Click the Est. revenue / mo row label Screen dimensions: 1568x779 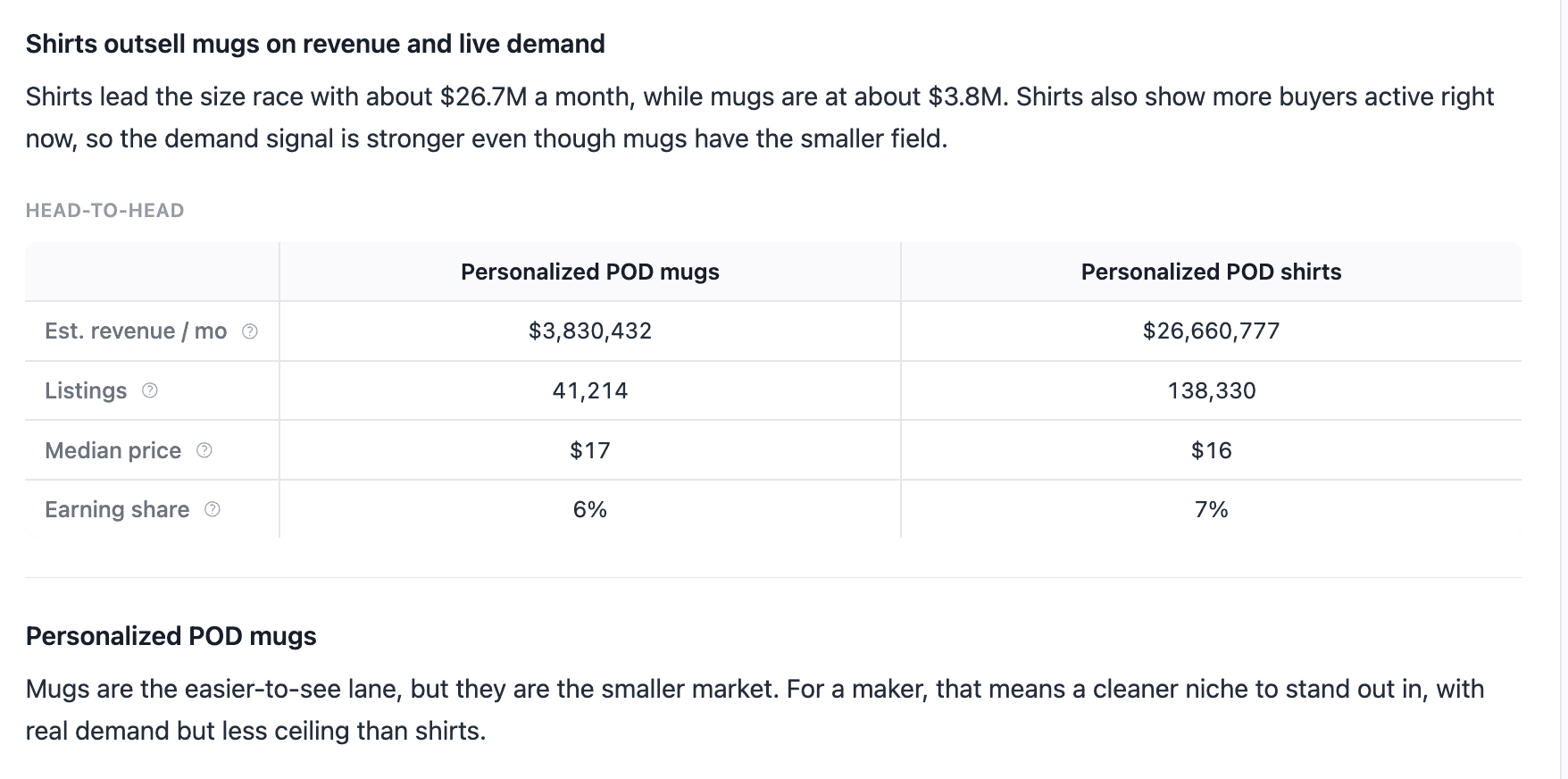[136, 331]
